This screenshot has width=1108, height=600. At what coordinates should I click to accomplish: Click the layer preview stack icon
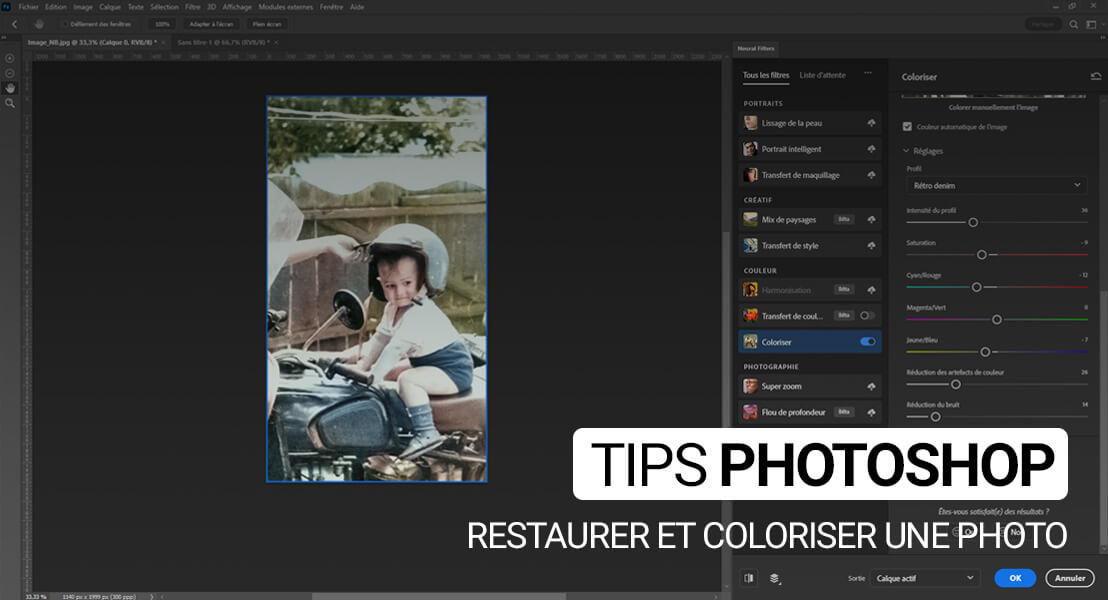[x=774, y=578]
